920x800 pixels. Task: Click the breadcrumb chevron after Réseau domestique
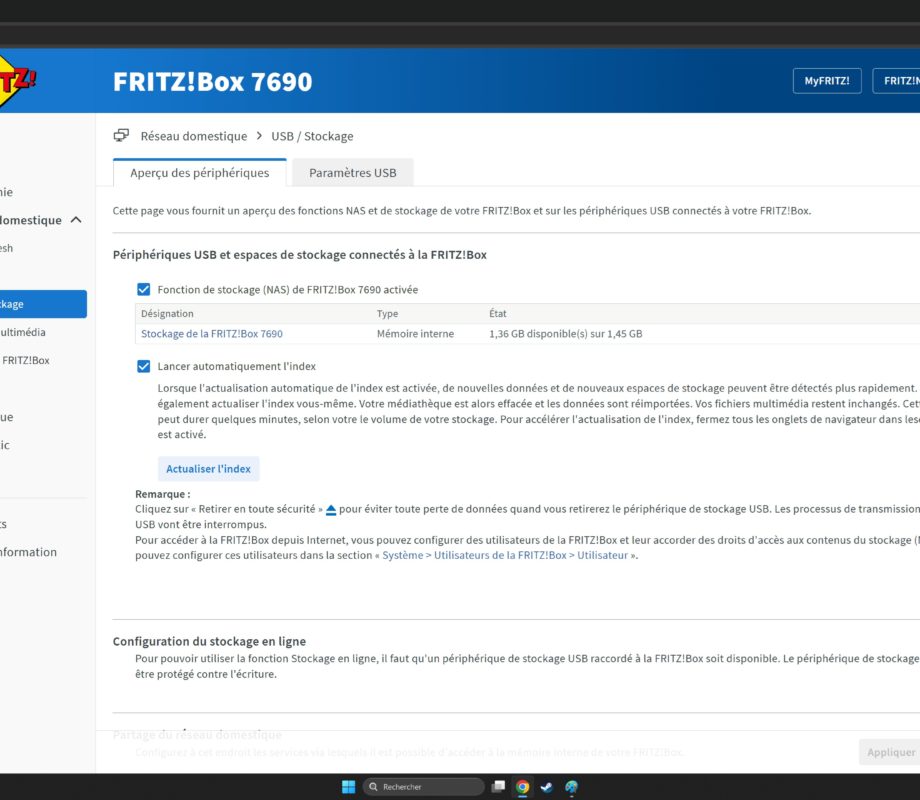click(259, 136)
